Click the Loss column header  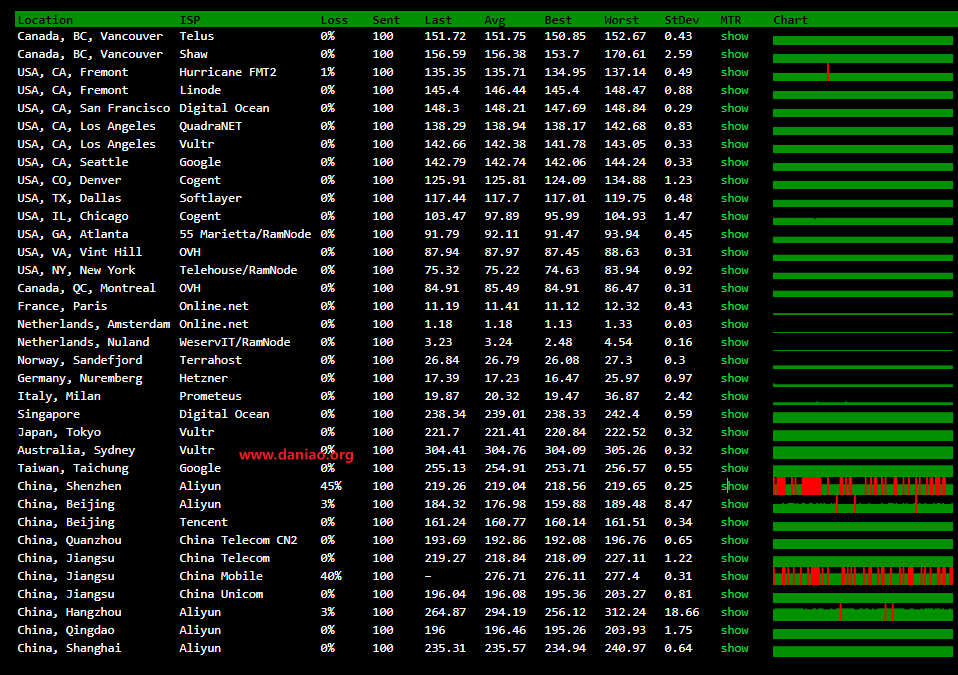click(x=334, y=20)
